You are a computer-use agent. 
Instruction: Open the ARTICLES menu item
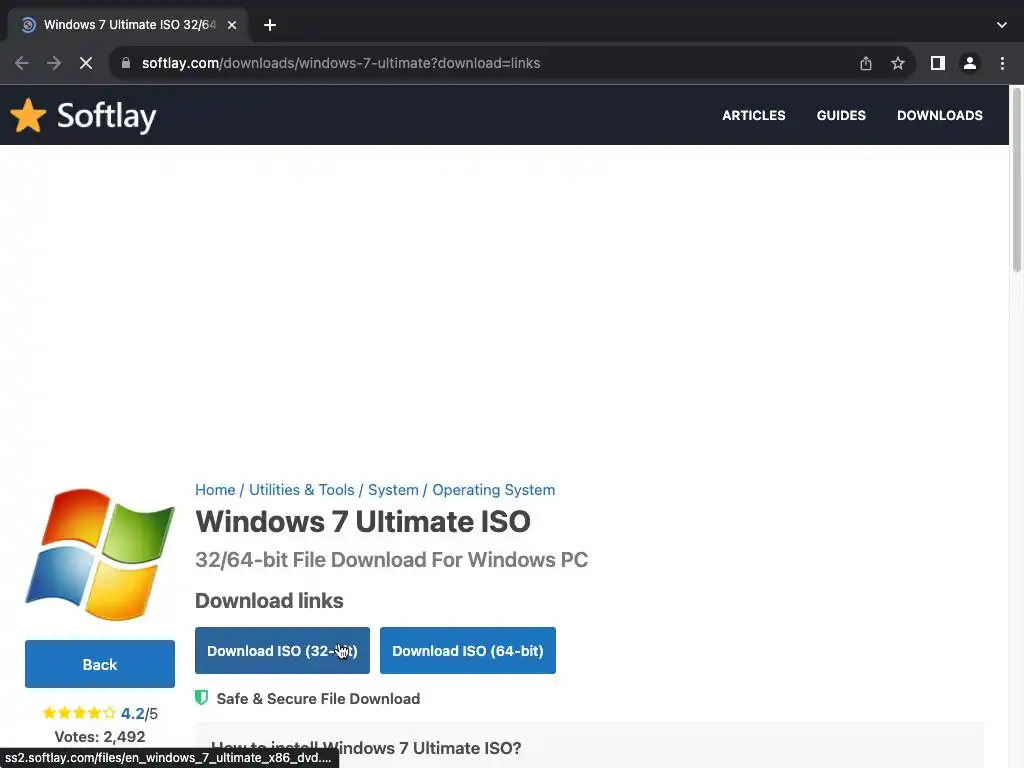754,116
